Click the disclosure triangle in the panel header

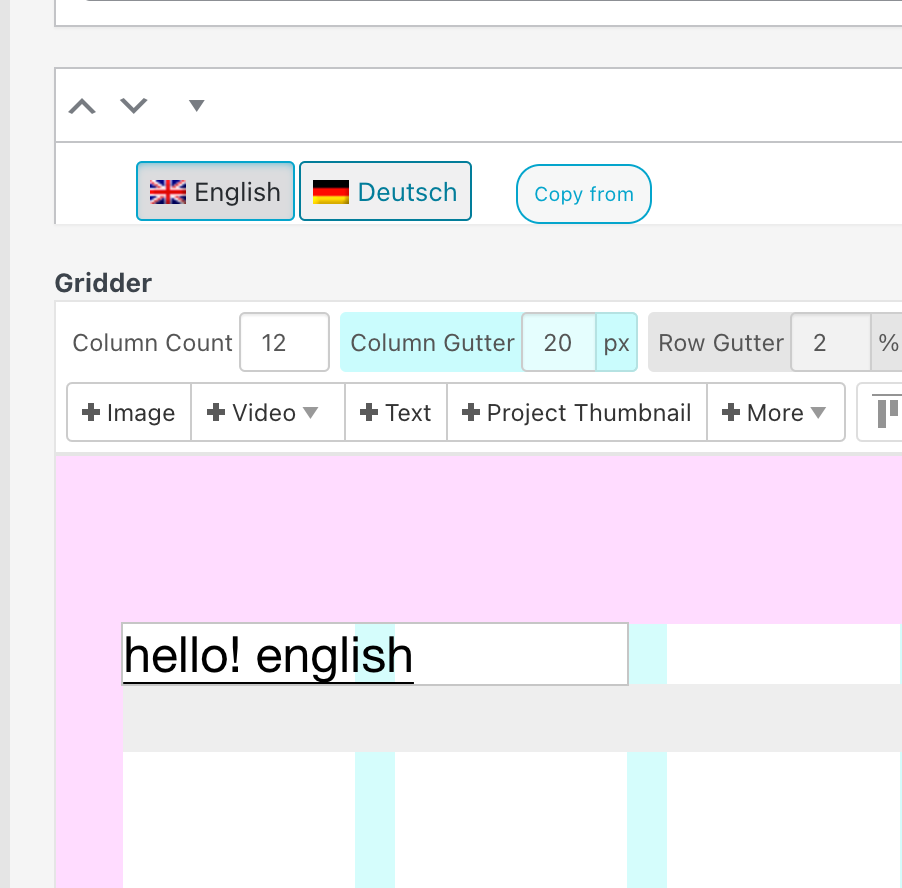[196, 105]
